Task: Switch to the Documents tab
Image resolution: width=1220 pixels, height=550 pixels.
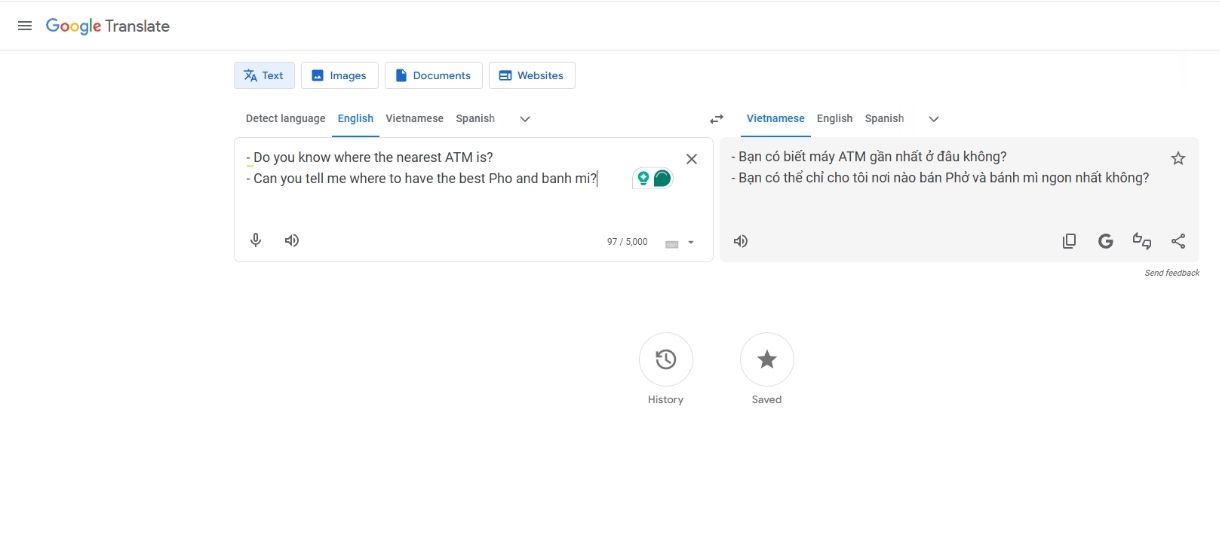Action: point(433,75)
